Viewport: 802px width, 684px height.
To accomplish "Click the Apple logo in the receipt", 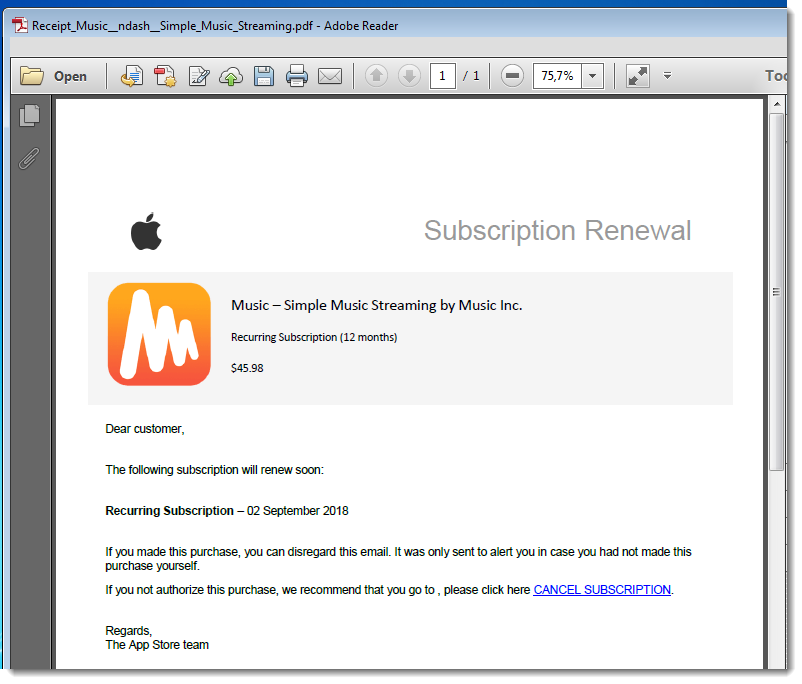I will tap(146, 231).
